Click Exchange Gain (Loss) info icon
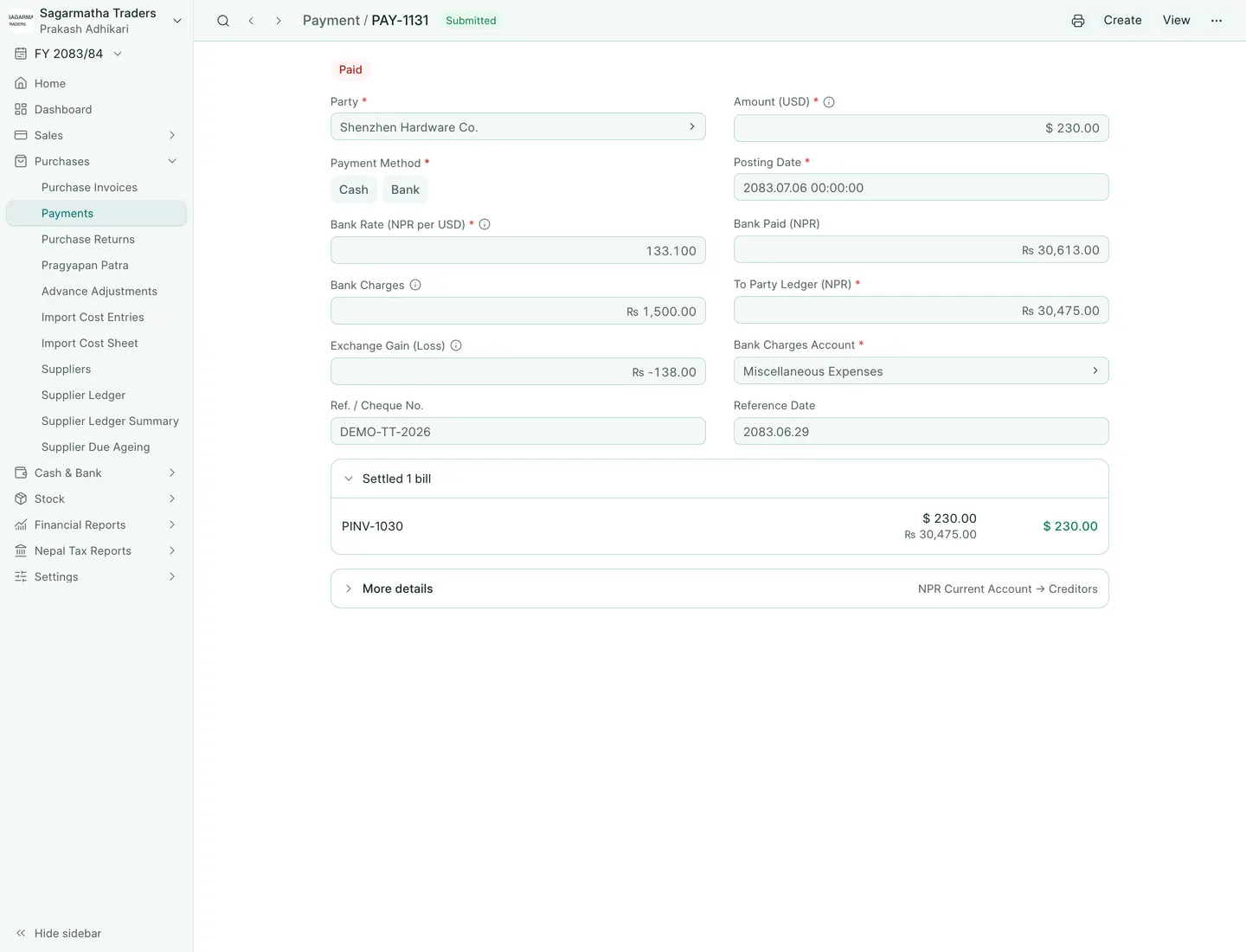 click(x=456, y=345)
